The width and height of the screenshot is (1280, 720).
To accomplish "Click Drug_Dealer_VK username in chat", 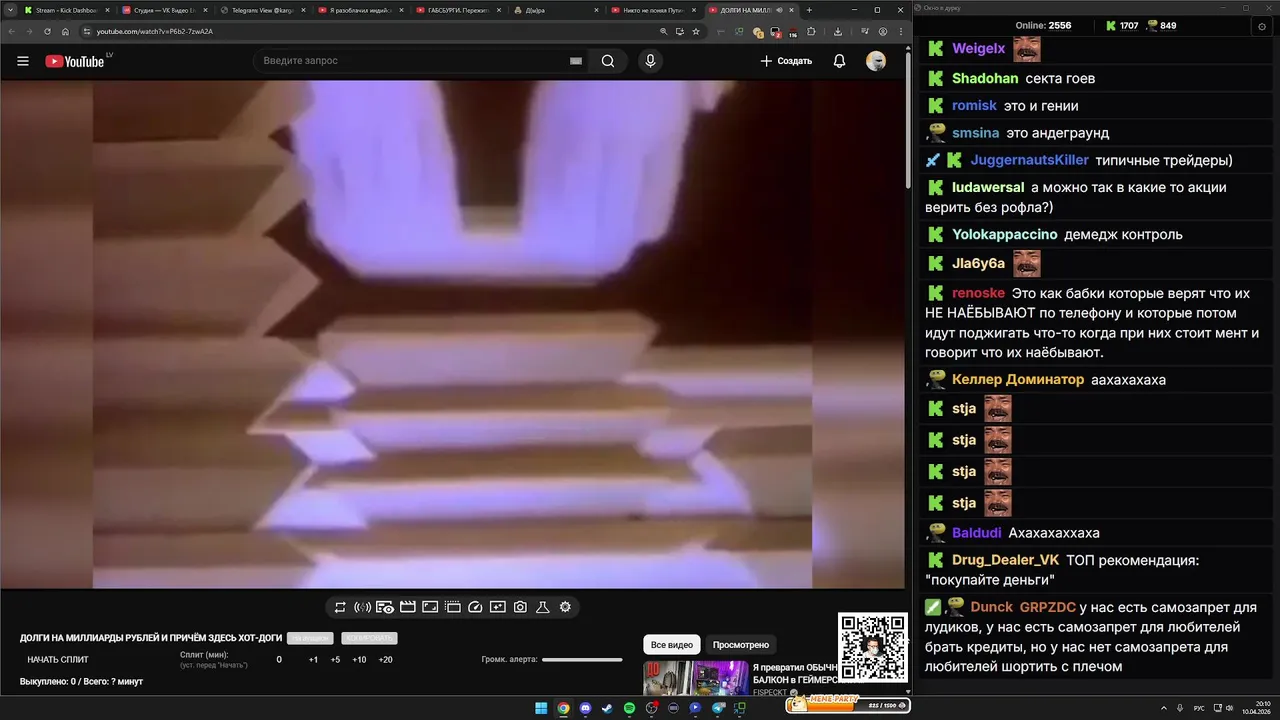I will click(x=1005, y=560).
